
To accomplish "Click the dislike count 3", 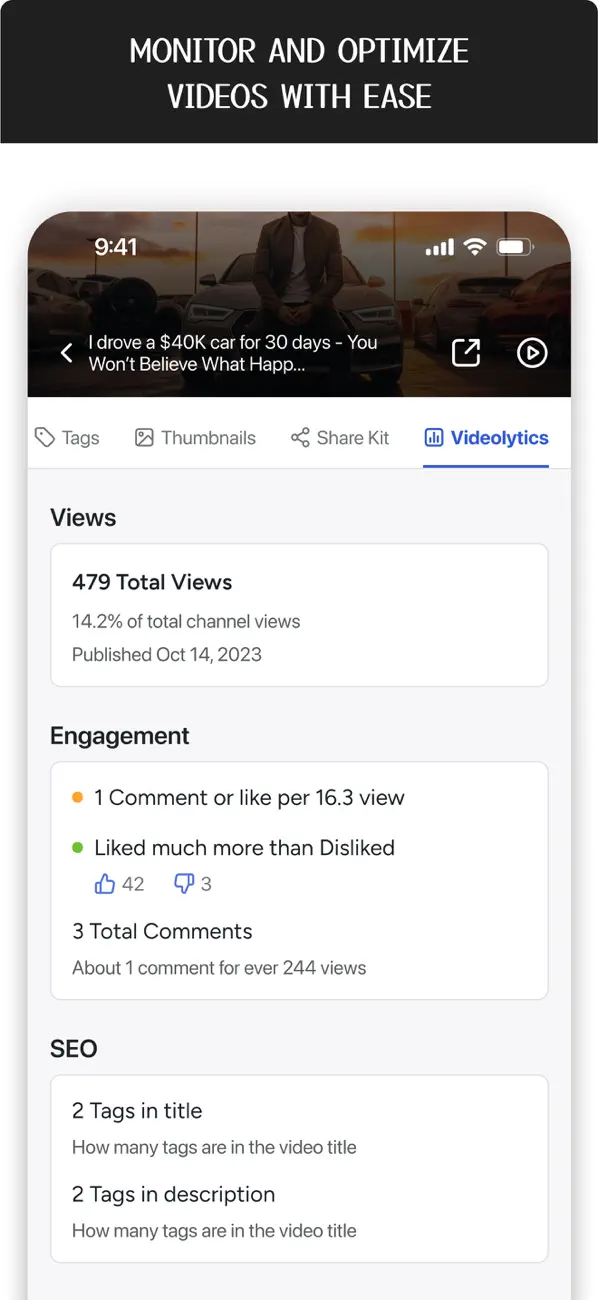I will point(206,884).
